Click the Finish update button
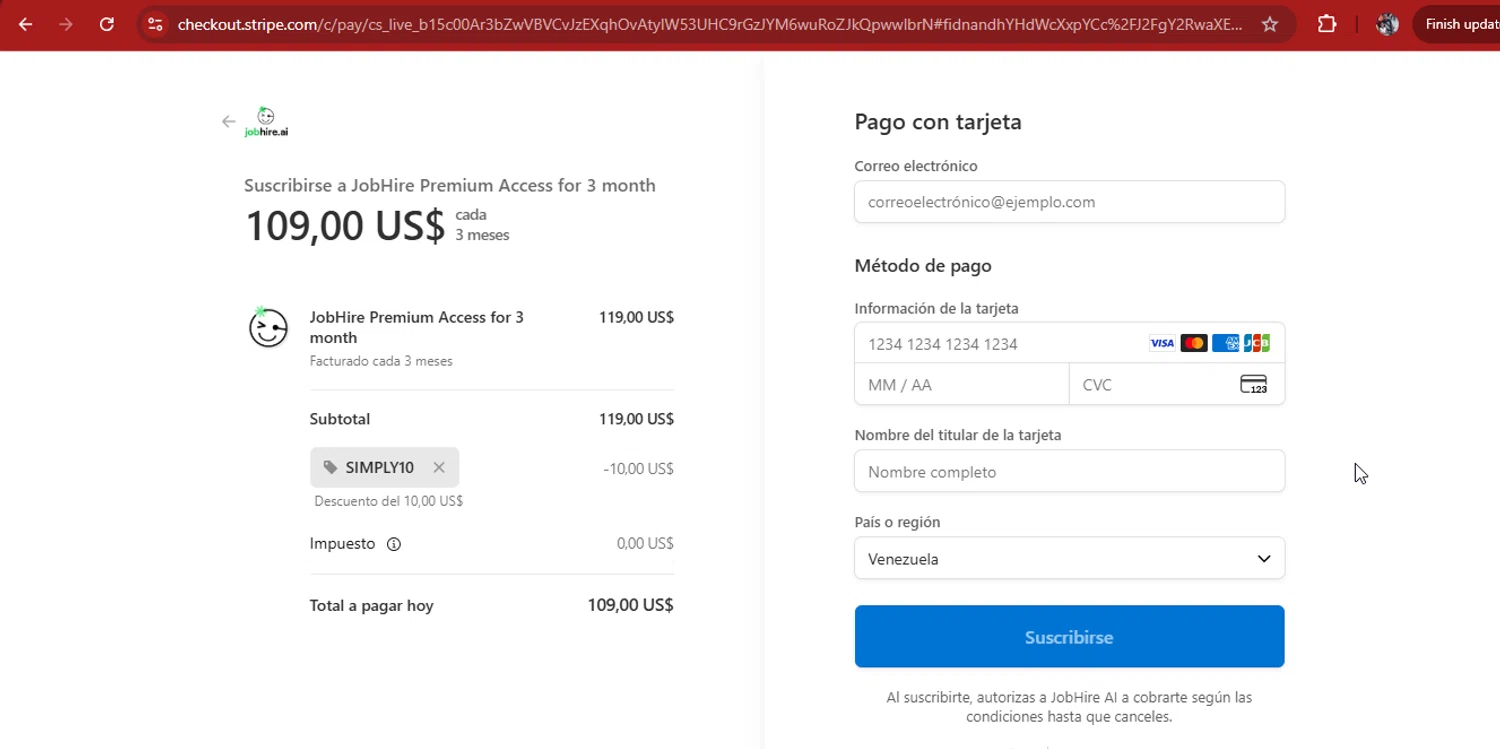Viewport: 1500px width, 749px height. point(1461,24)
